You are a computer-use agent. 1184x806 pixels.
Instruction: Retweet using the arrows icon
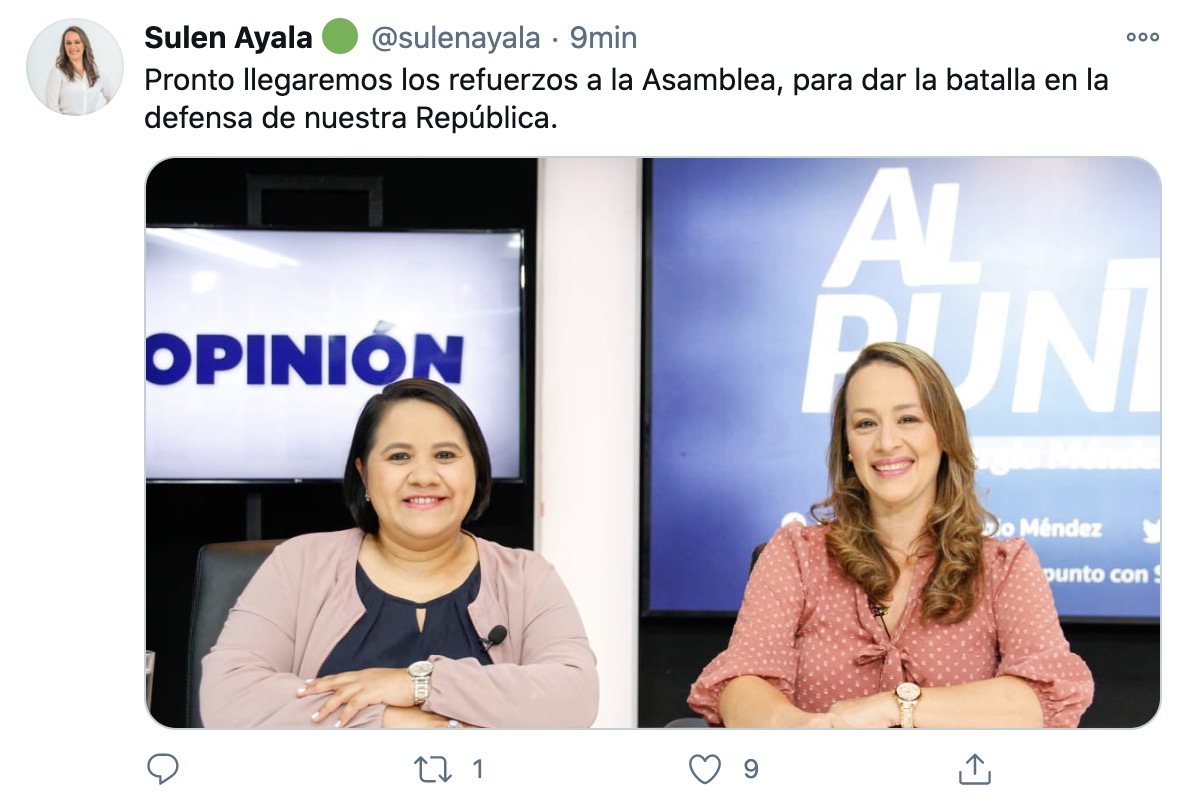pyautogui.click(x=433, y=769)
